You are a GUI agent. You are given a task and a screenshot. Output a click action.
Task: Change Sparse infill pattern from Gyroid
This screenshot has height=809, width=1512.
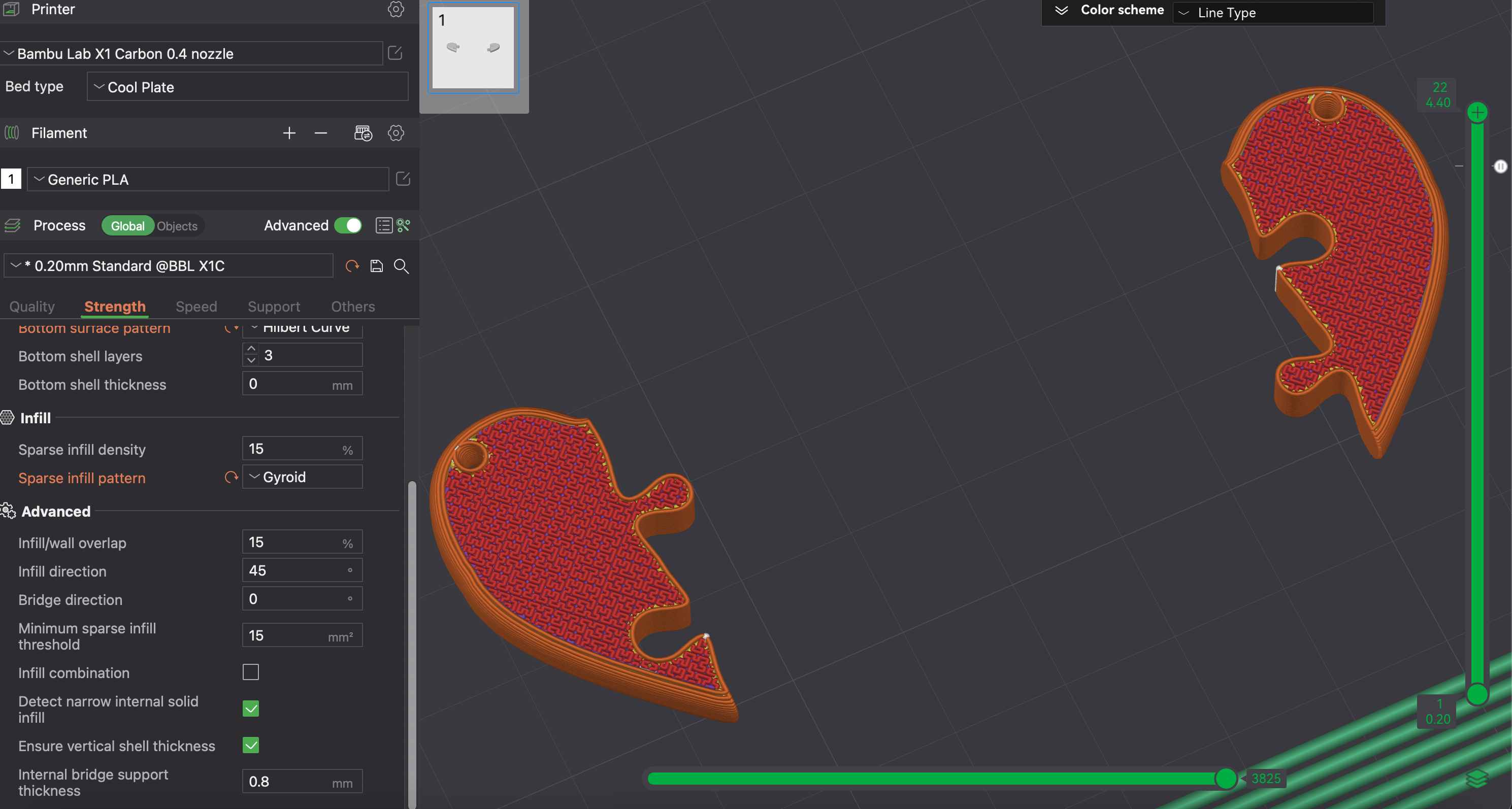[x=302, y=477]
